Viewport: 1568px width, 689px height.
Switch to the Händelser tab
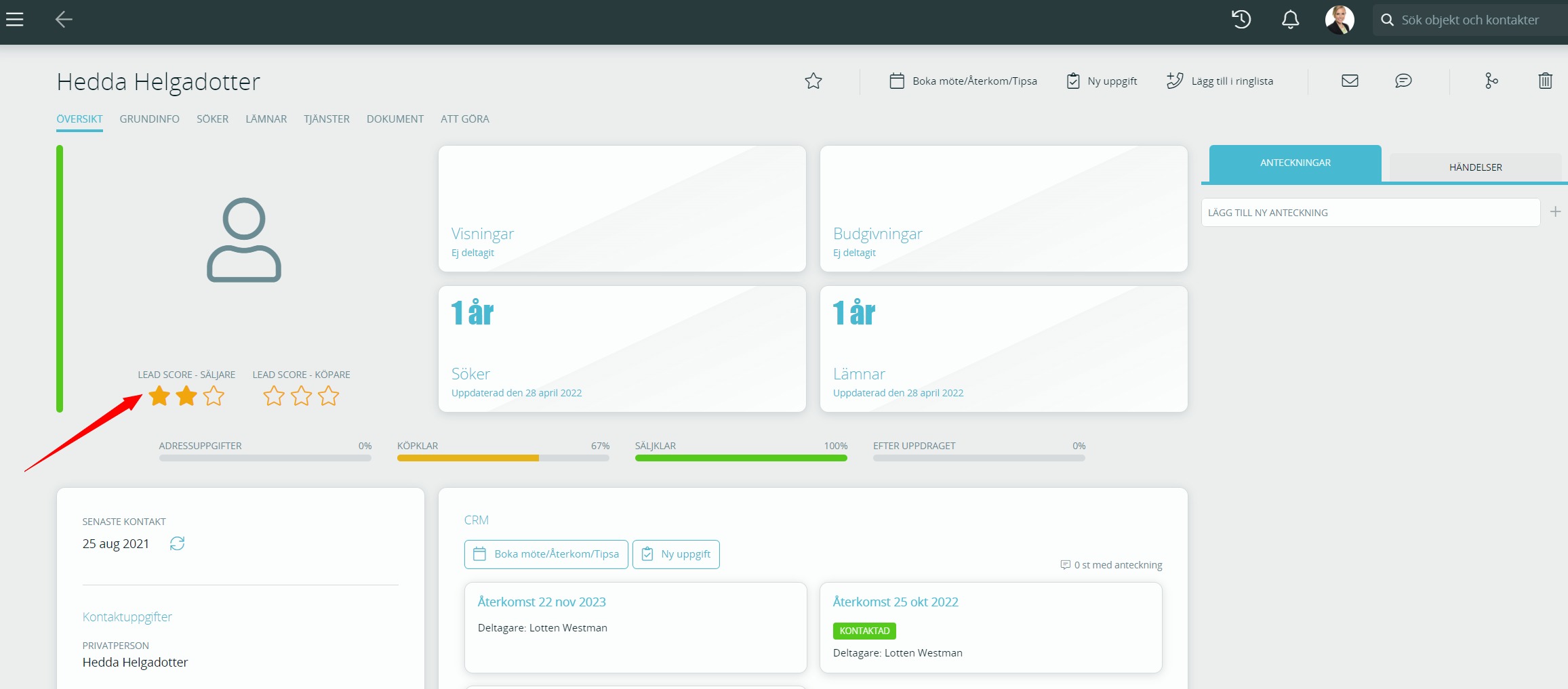coord(1476,167)
